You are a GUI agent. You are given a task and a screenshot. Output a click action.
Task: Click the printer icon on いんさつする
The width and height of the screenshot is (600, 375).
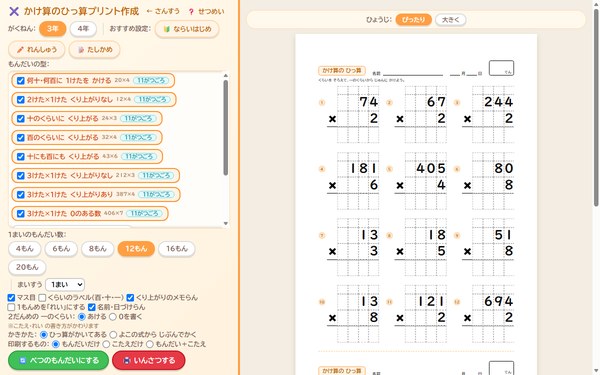pyautogui.click(x=127, y=360)
